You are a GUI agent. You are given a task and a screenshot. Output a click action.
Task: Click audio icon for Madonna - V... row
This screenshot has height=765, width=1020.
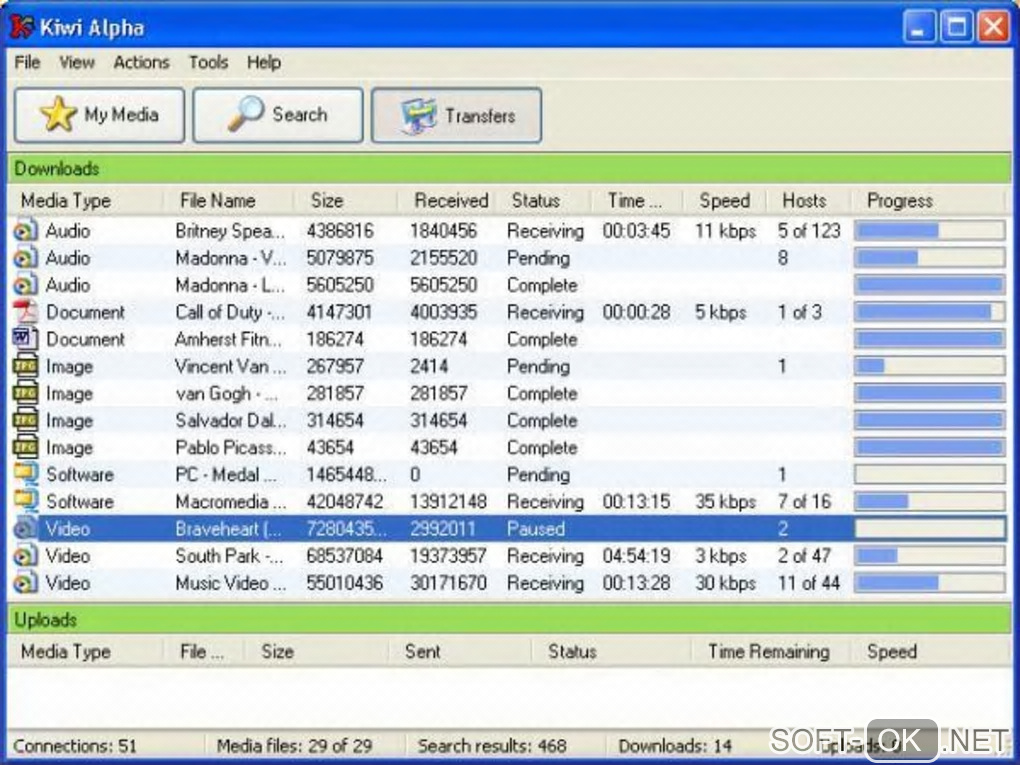[25, 258]
